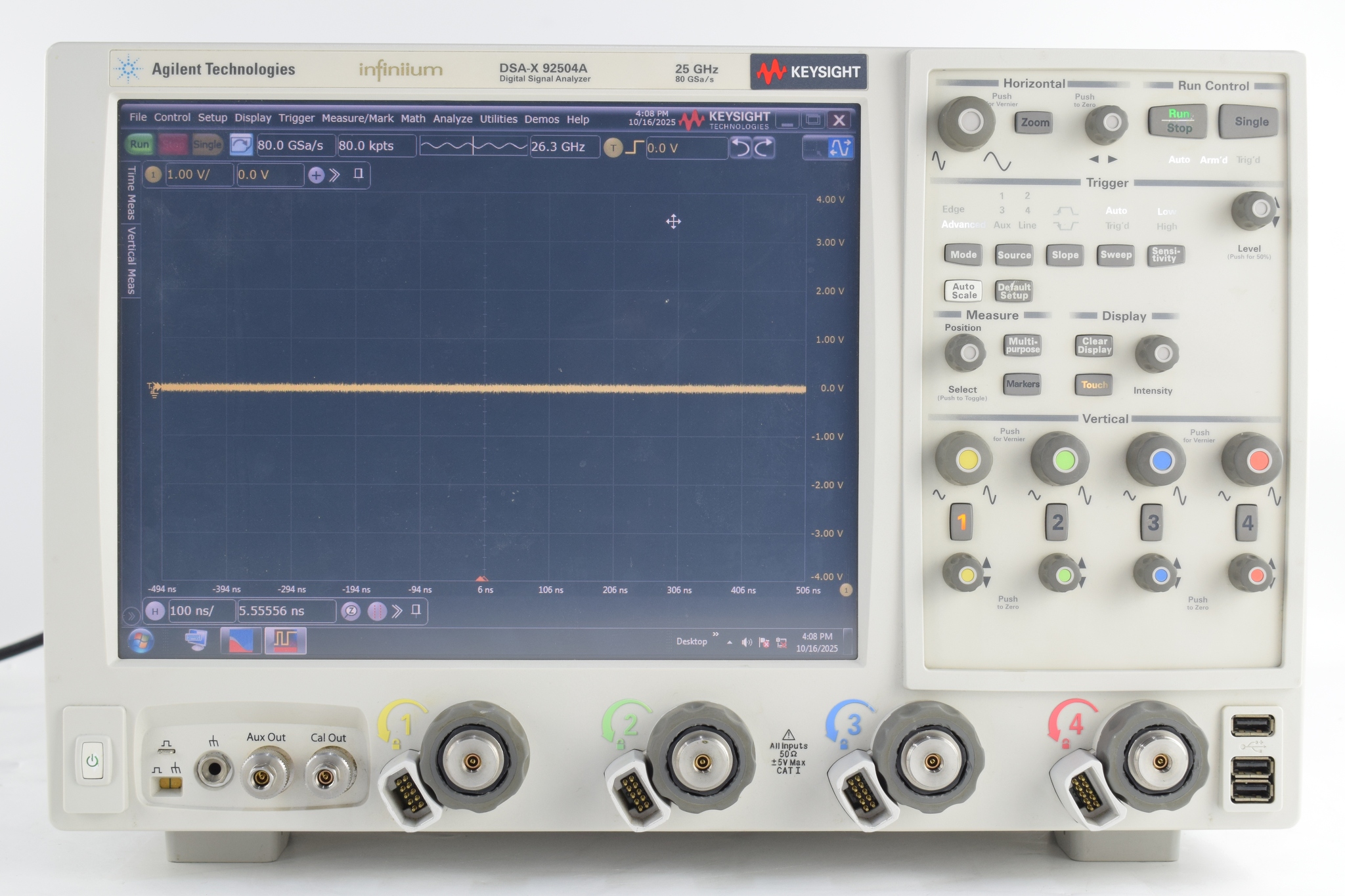Click the 100 ns/ timebase scale field
This screenshot has width=1345, height=896.
[x=202, y=611]
